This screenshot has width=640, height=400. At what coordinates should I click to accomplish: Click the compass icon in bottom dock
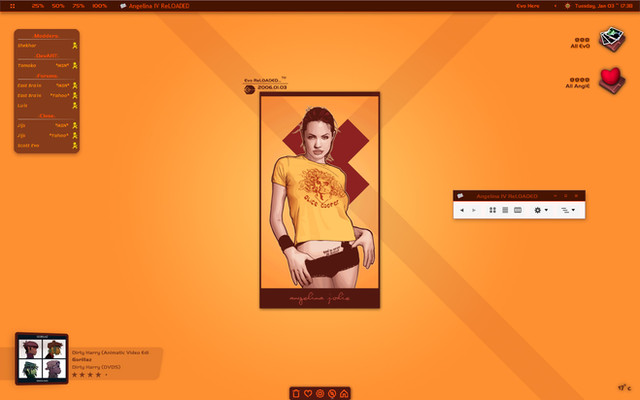point(332,393)
